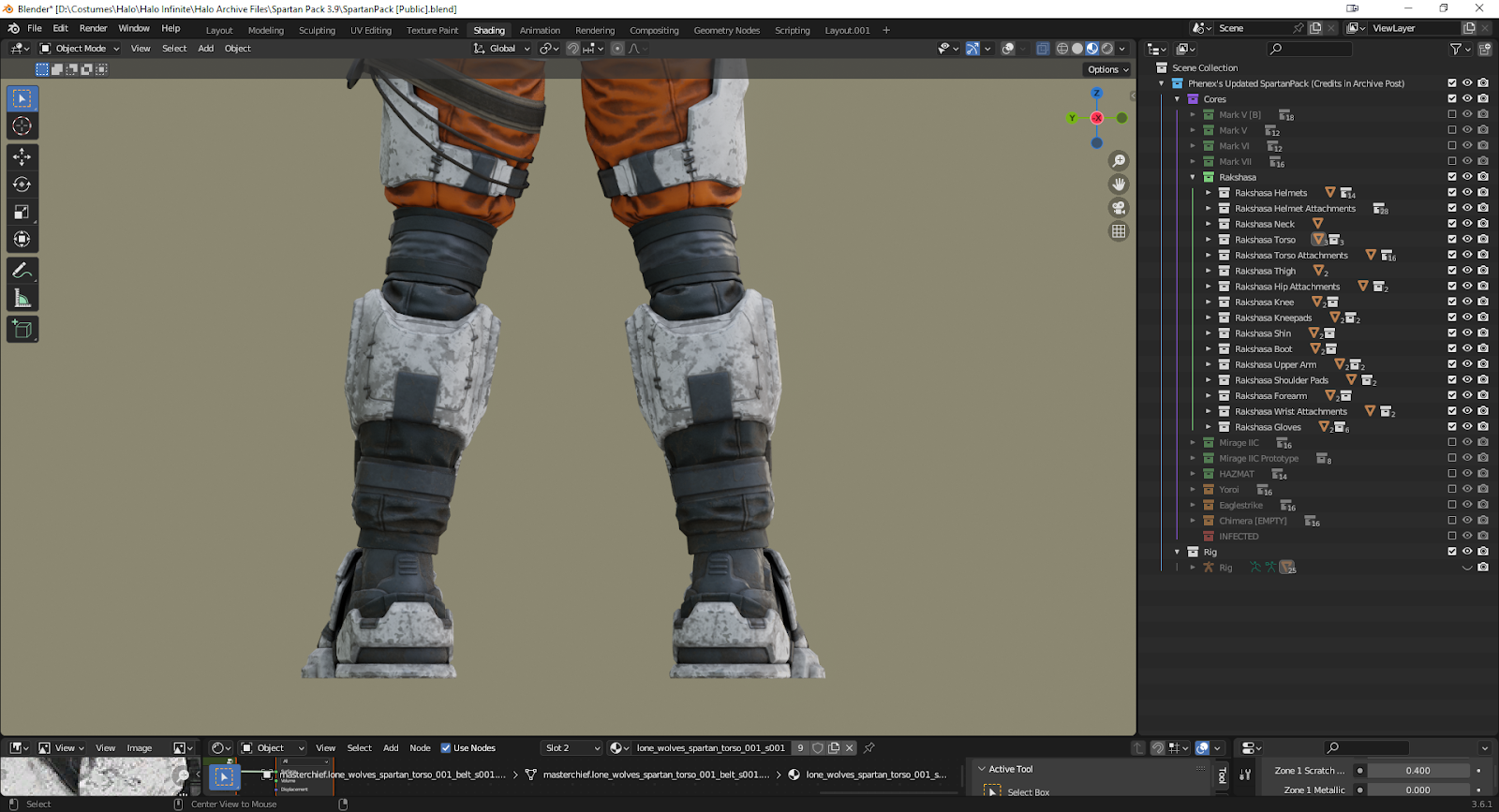This screenshot has height=812, width=1499.
Task: Select the Scale tool
Action: point(22,212)
